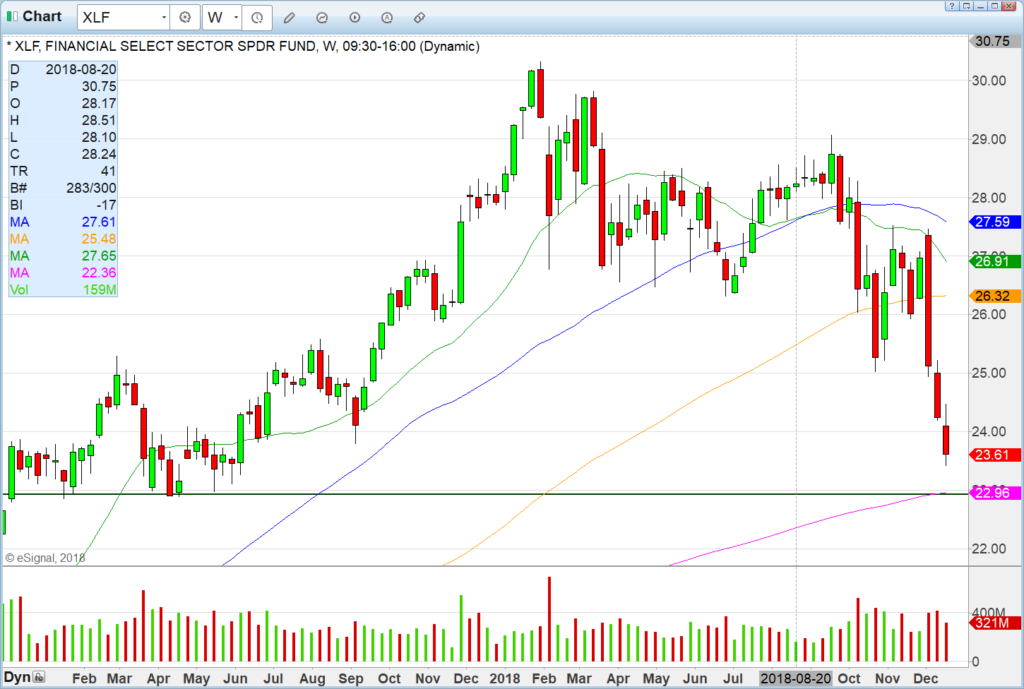This screenshot has width=1024, height=689.
Task: Click the 24.00 price axis label
Action: tap(989, 431)
